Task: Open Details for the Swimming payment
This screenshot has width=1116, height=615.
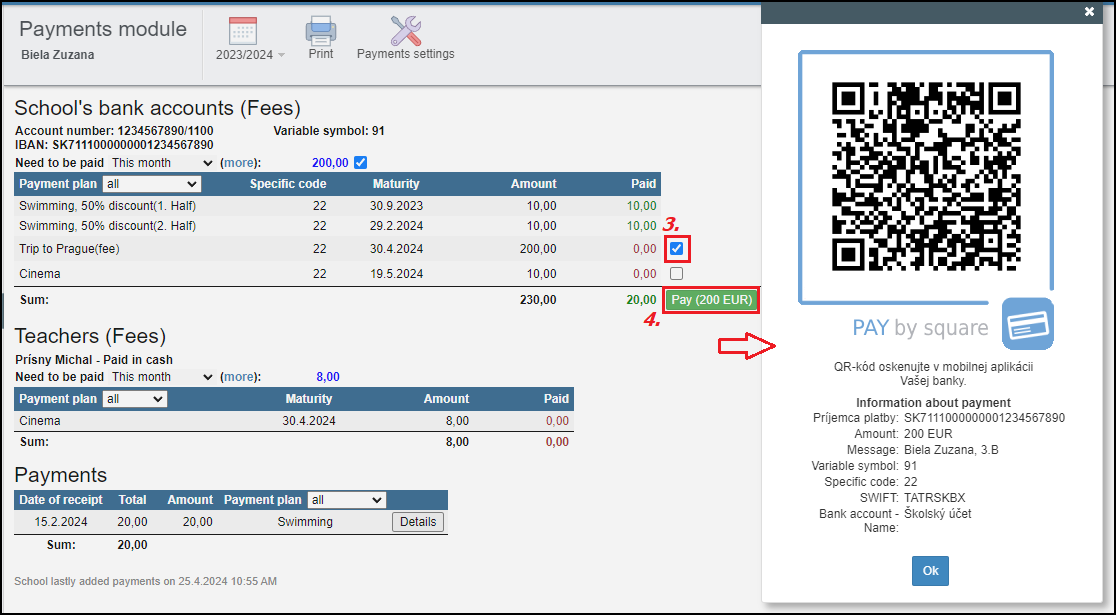Action: click(x=418, y=522)
